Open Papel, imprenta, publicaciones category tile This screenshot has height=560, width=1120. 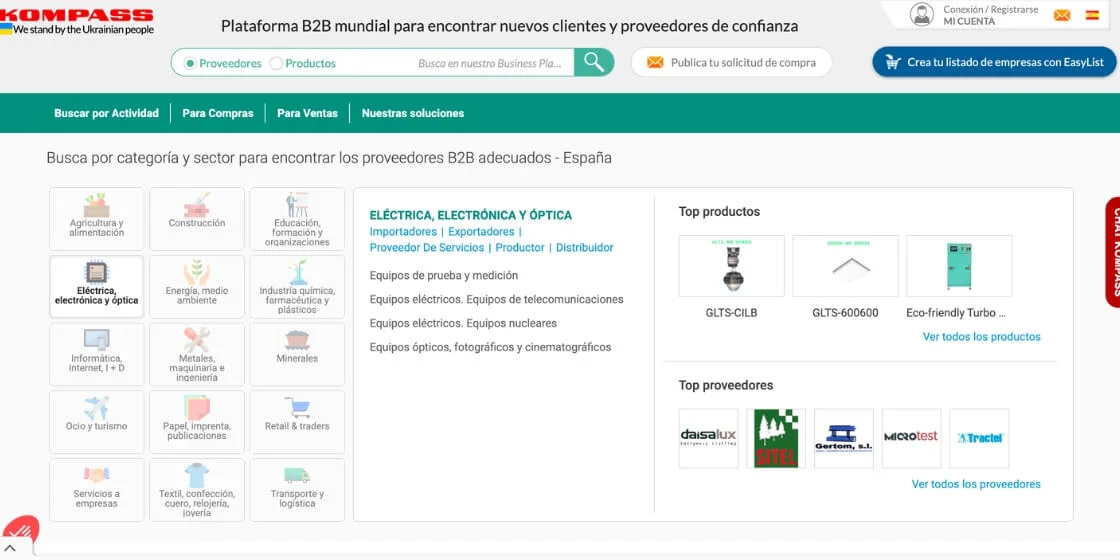pyautogui.click(x=196, y=421)
